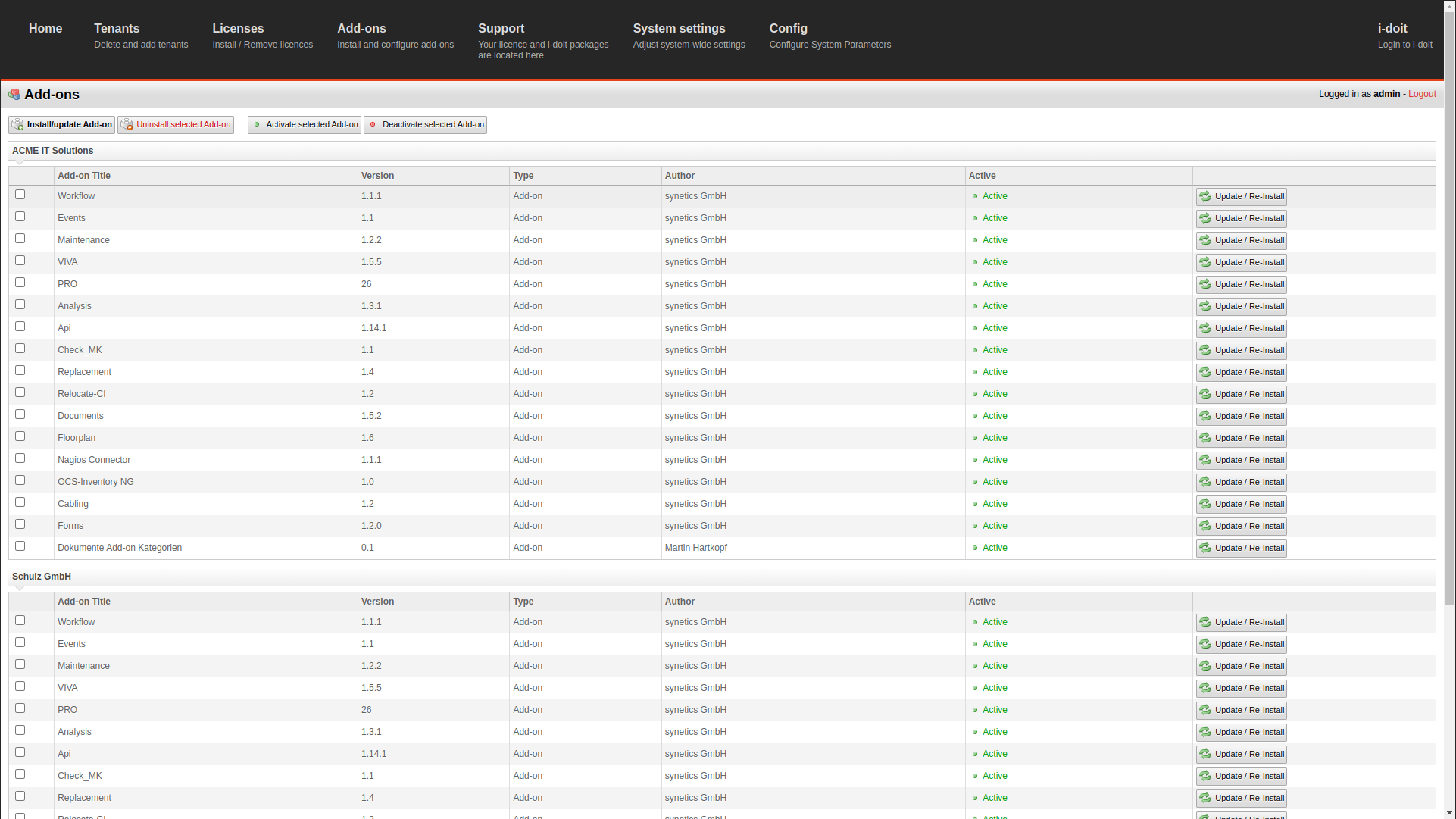The height and width of the screenshot is (819, 1456).
Task: Click the Logout link
Action: pos(1422,94)
